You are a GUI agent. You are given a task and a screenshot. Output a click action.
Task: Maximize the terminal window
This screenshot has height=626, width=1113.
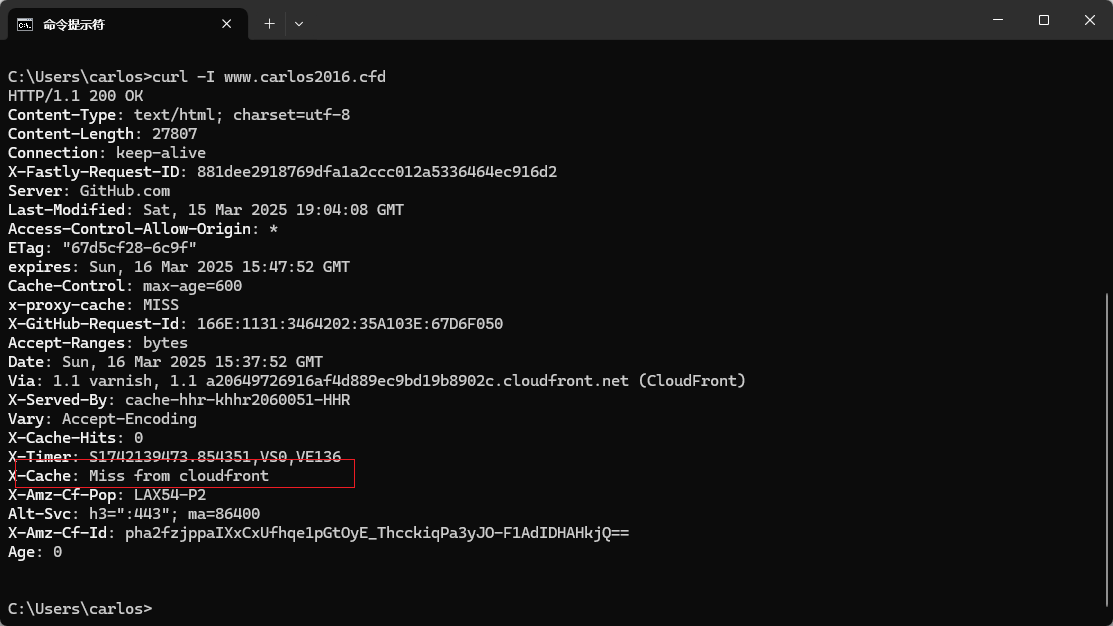tap(1043, 20)
